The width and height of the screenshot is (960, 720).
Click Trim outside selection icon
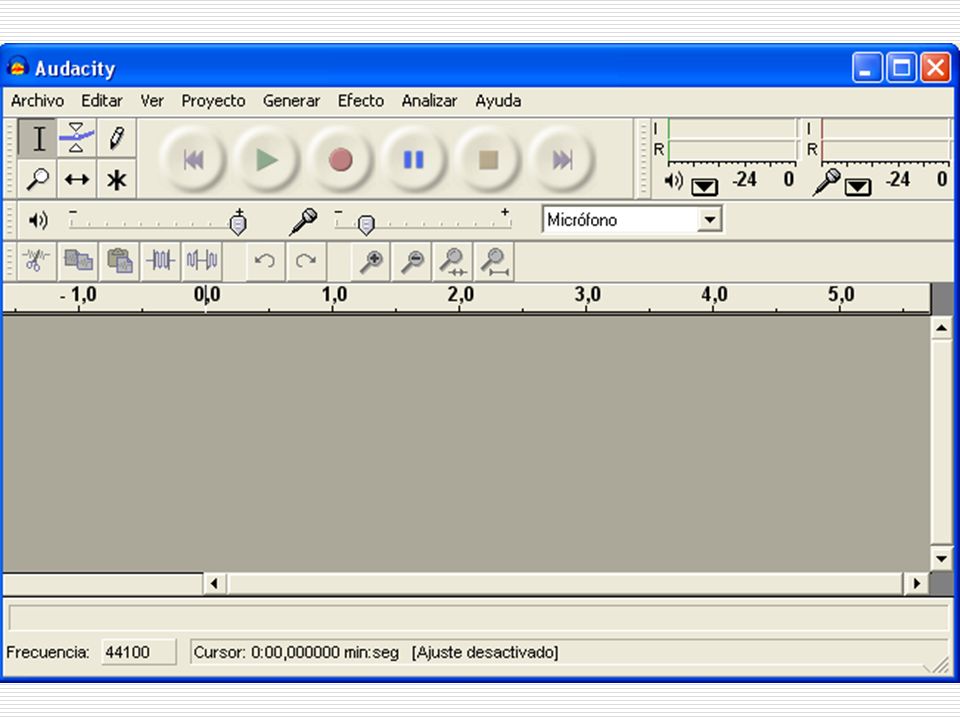pyautogui.click(x=160, y=261)
